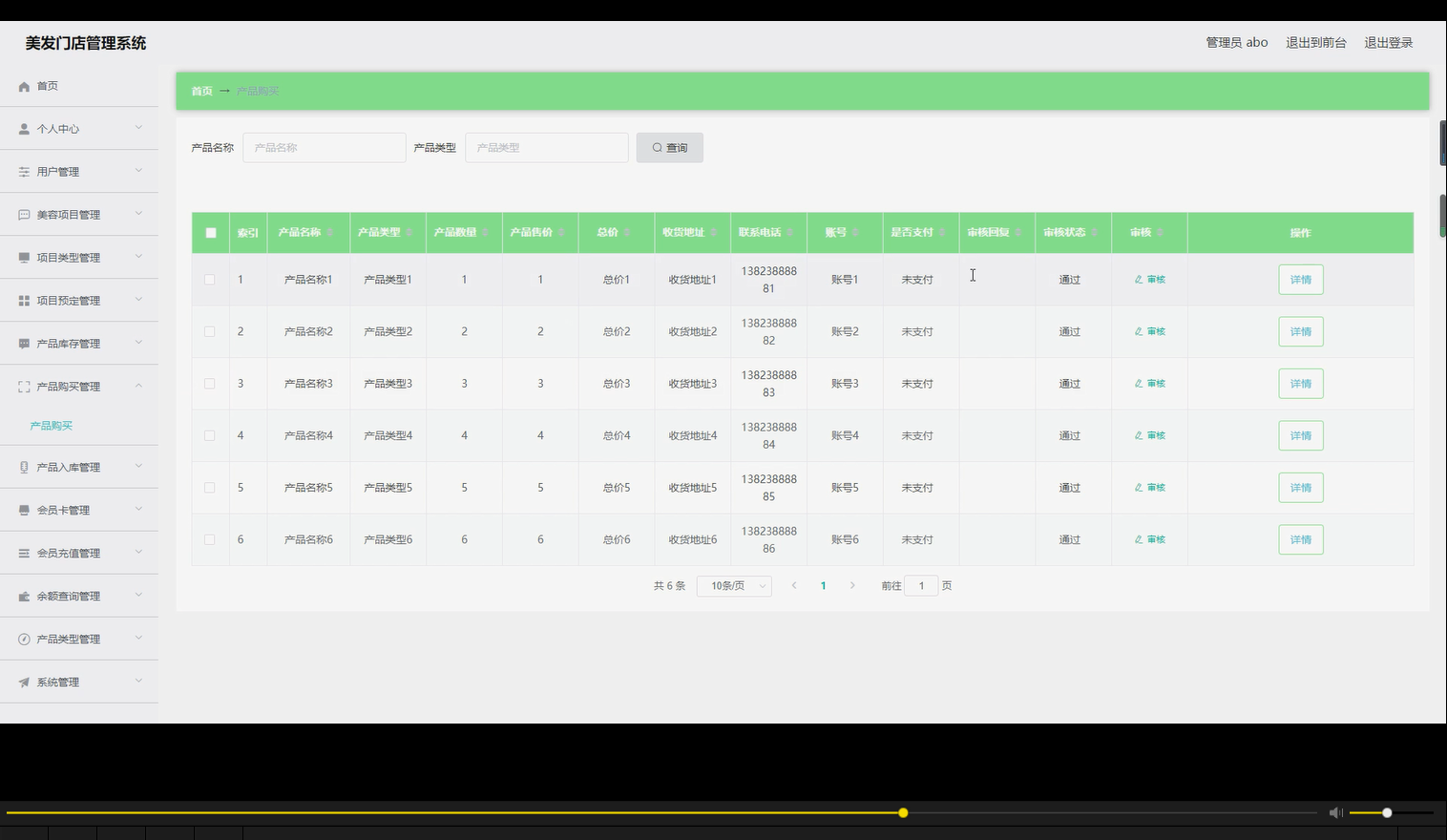Screen dimensions: 1447x840
Task: Check the row checkbox for 产品名称6
Action: click(210, 539)
